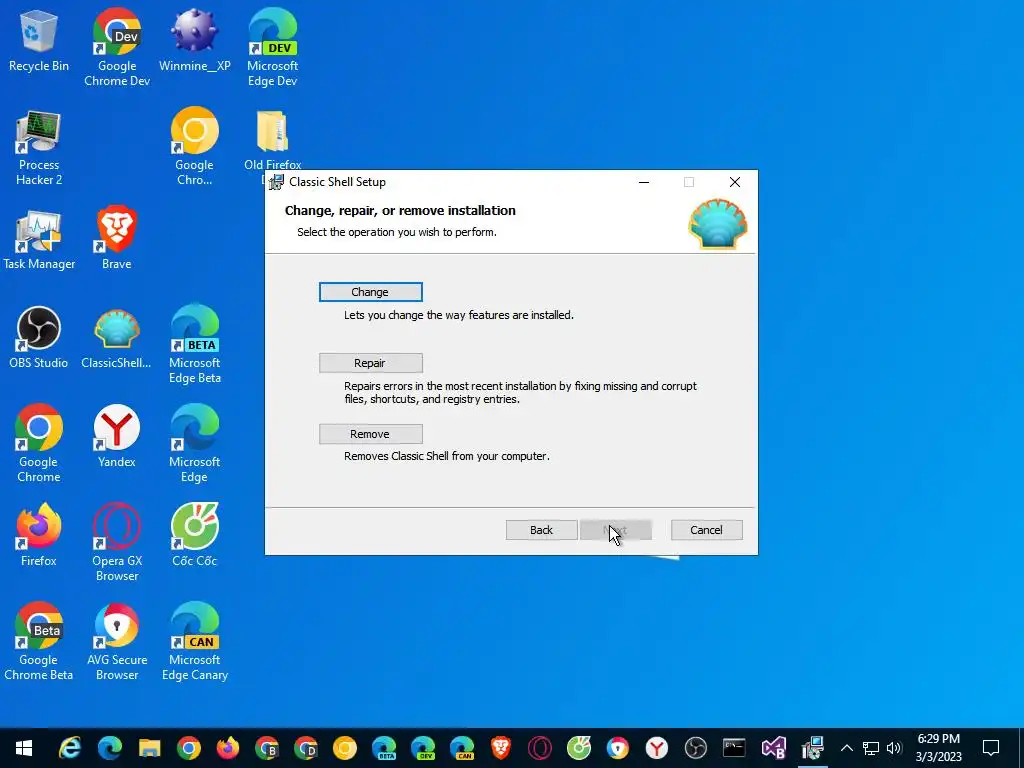Open Cốc Cốc from the taskbar

tap(579, 748)
